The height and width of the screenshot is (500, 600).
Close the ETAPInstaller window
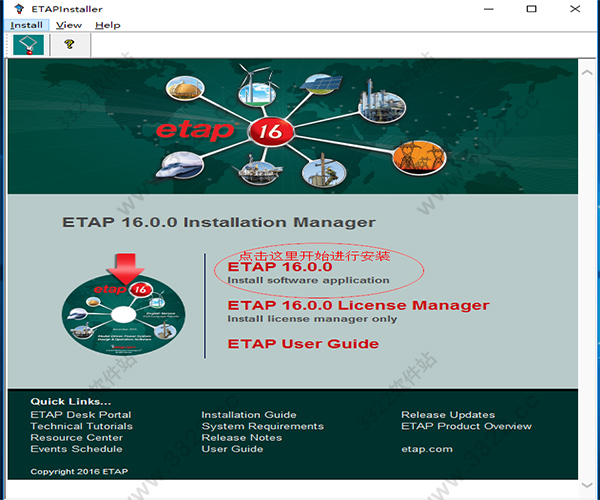pos(575,9)
